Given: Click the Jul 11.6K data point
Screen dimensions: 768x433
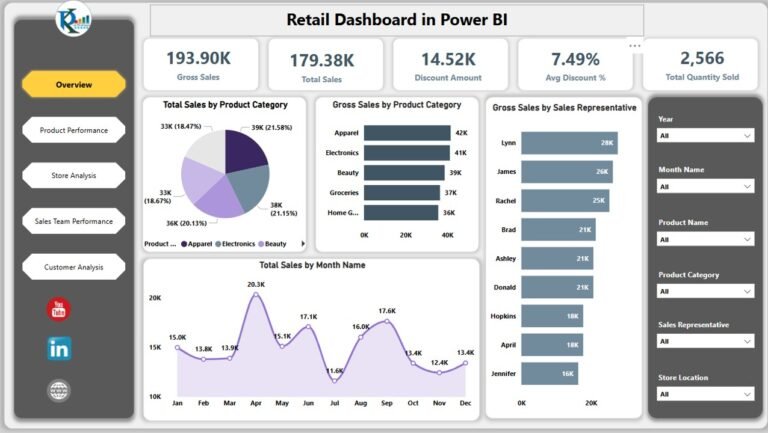Looking at the screenshot, I should tap(335, 381).
